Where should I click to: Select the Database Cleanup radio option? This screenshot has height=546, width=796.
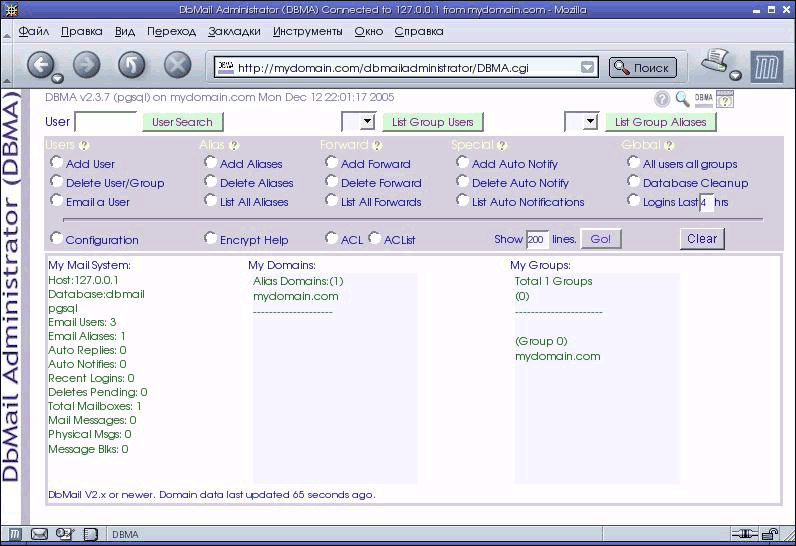pyautogui.click(x=634, y=182)
